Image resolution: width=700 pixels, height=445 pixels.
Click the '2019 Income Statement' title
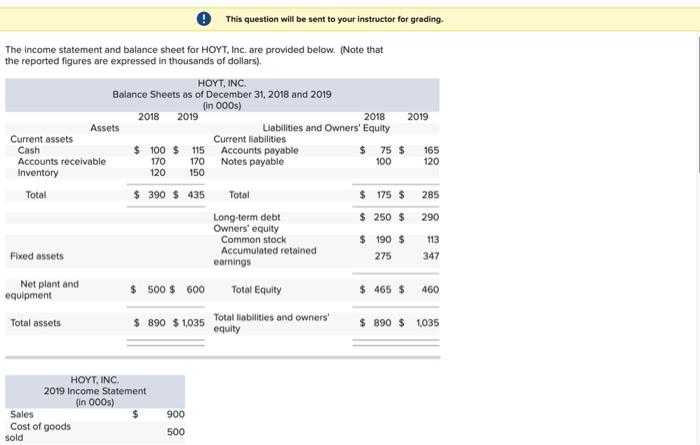coord(95,391)
